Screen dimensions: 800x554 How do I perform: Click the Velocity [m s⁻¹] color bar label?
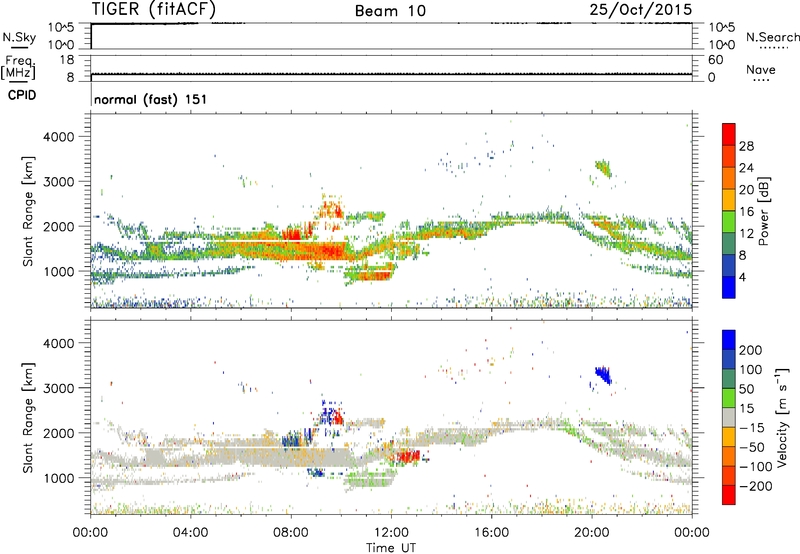tap(782, 417)
